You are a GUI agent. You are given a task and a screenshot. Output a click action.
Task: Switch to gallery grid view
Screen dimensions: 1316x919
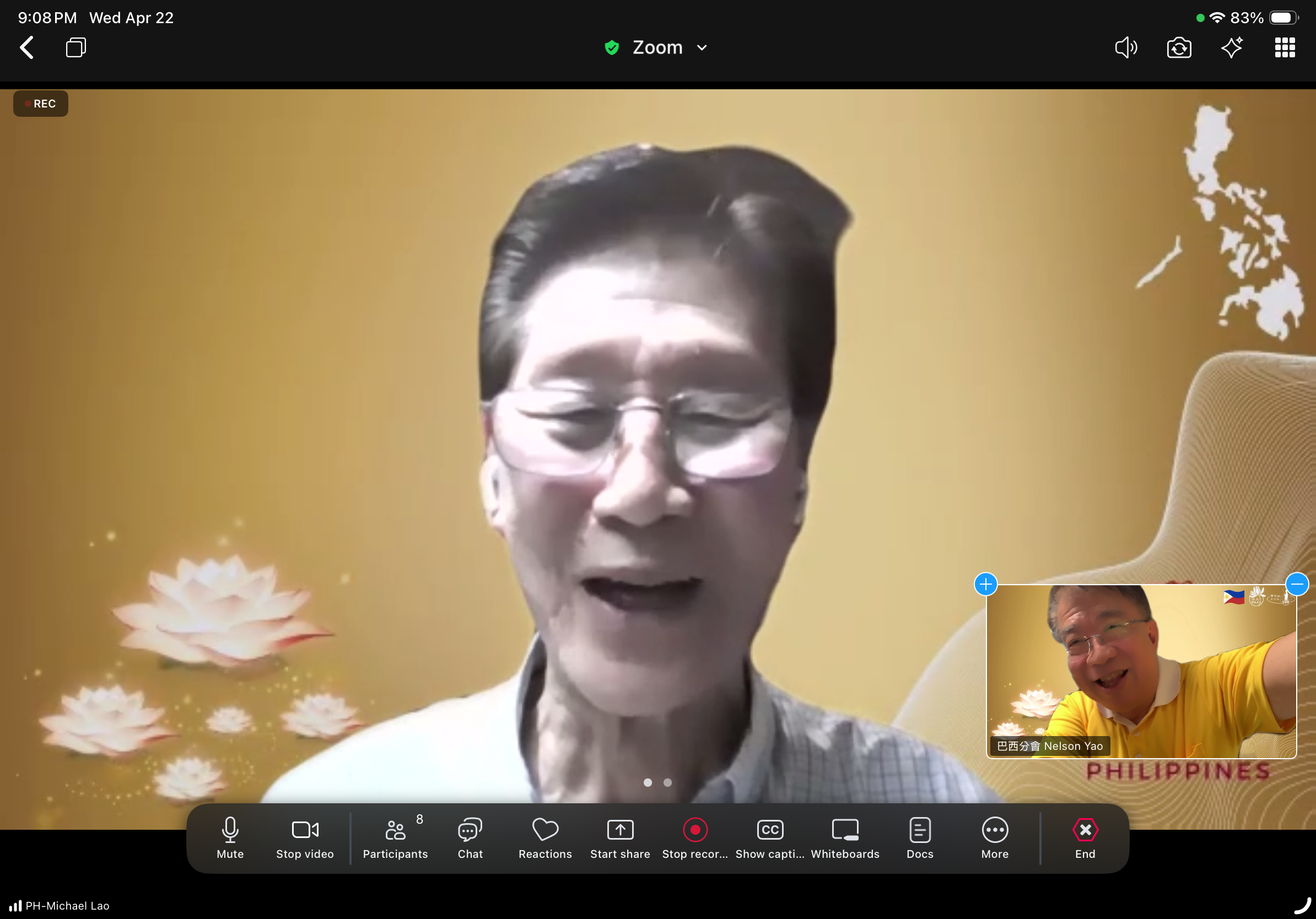pos(1285,47)
